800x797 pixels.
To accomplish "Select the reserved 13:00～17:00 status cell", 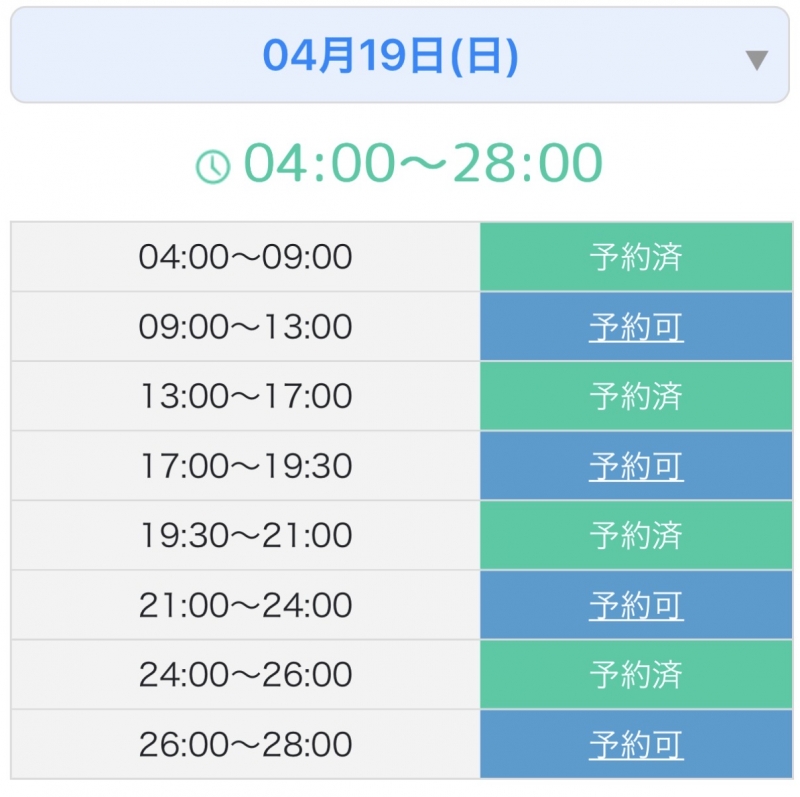I will pyautogui.click(x=637, y=396).
